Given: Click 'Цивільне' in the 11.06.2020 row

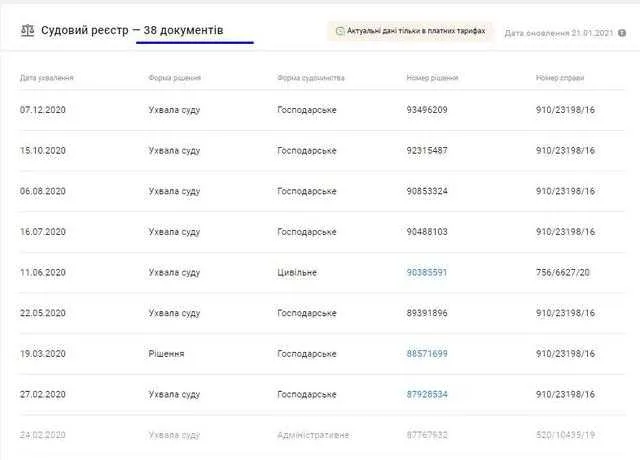Looking at the screenshot, I should point(297,273).
